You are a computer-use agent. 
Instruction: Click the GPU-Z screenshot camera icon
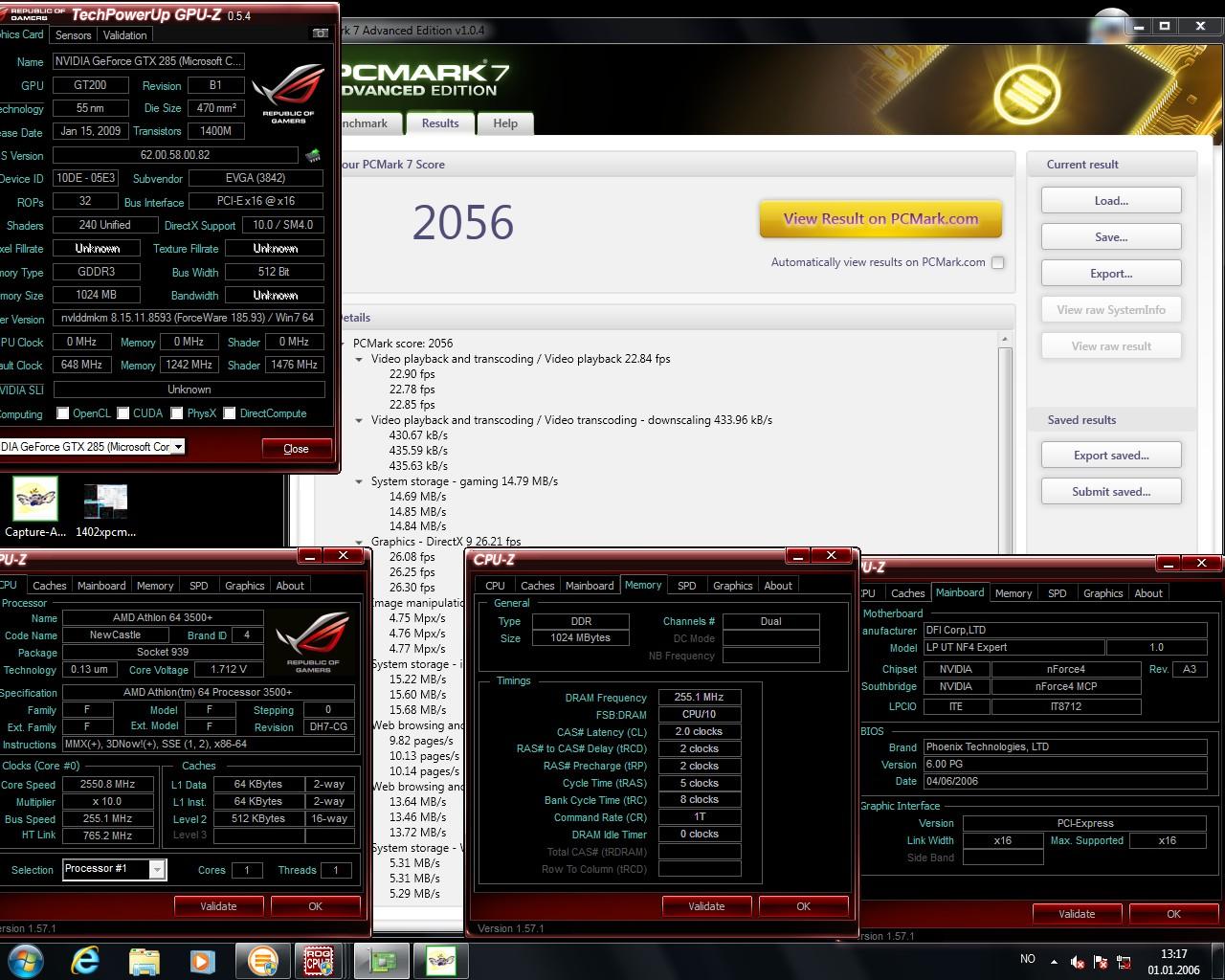point(320,33)
